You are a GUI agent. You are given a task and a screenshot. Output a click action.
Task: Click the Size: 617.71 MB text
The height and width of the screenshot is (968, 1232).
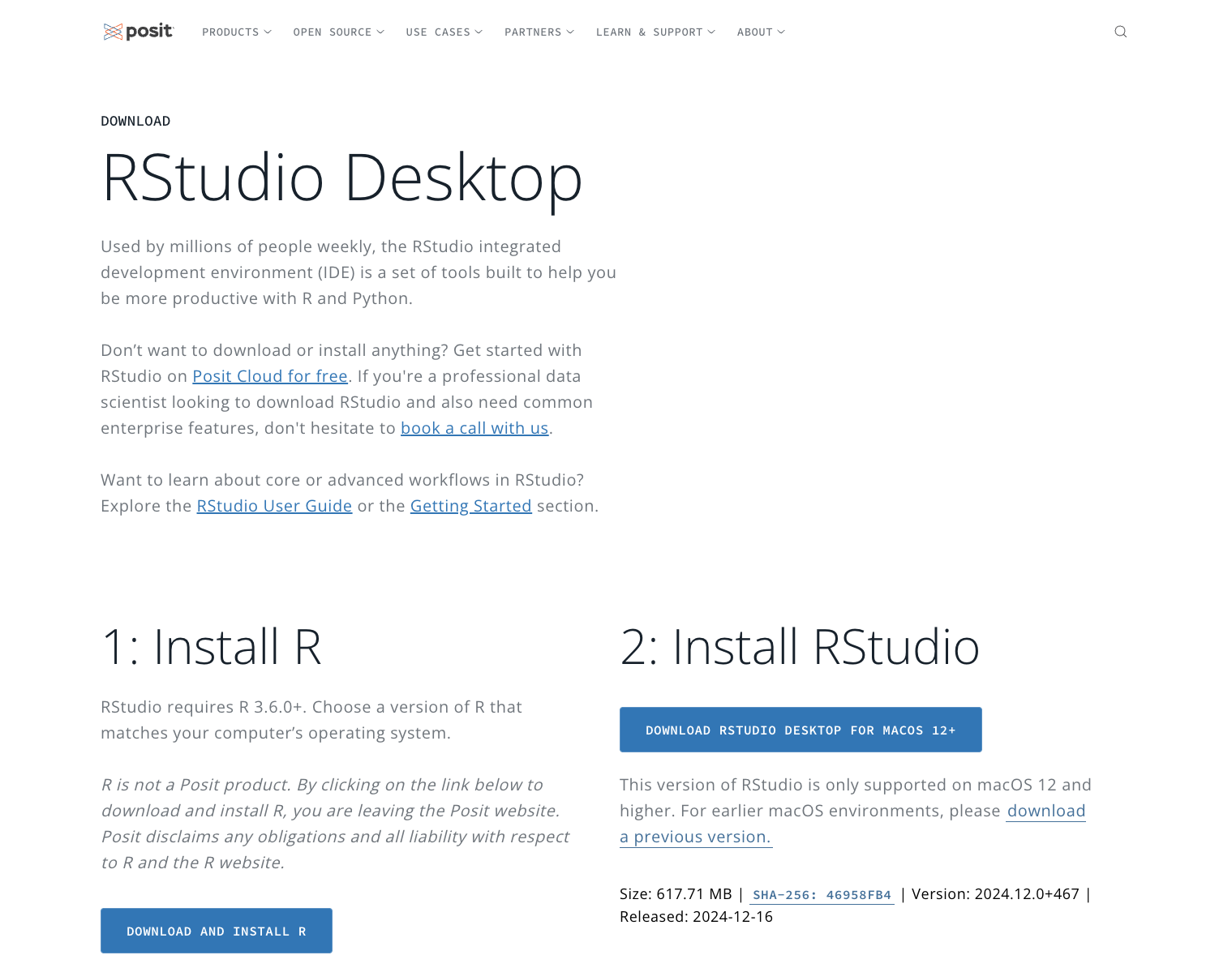point(676,894)
